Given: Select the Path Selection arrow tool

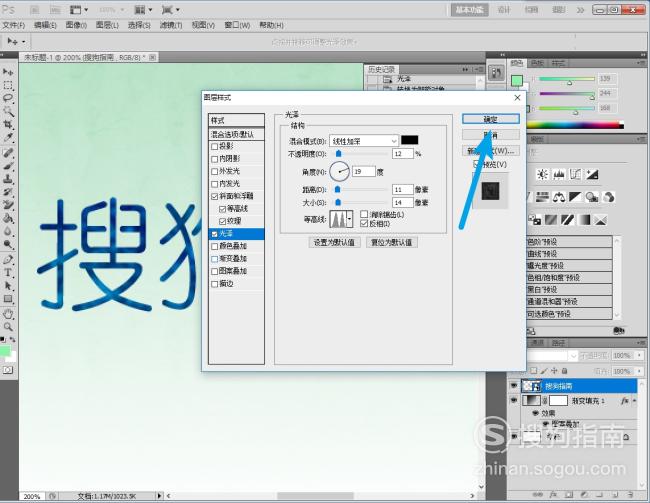Looking at the screenshot, I should click(x=8, y=286).
